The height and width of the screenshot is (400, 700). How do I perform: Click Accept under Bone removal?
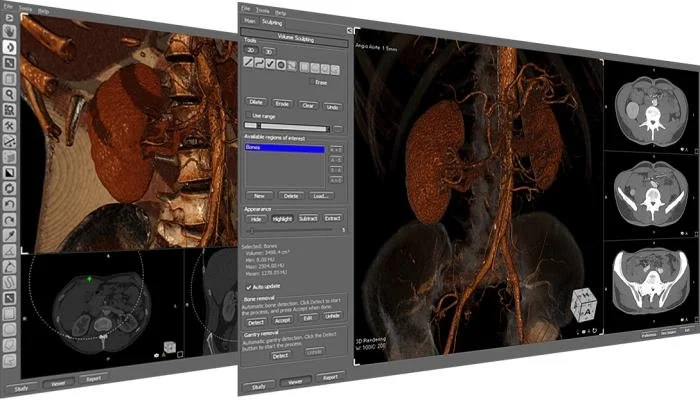pyautogui.click(x=282, y=320)
